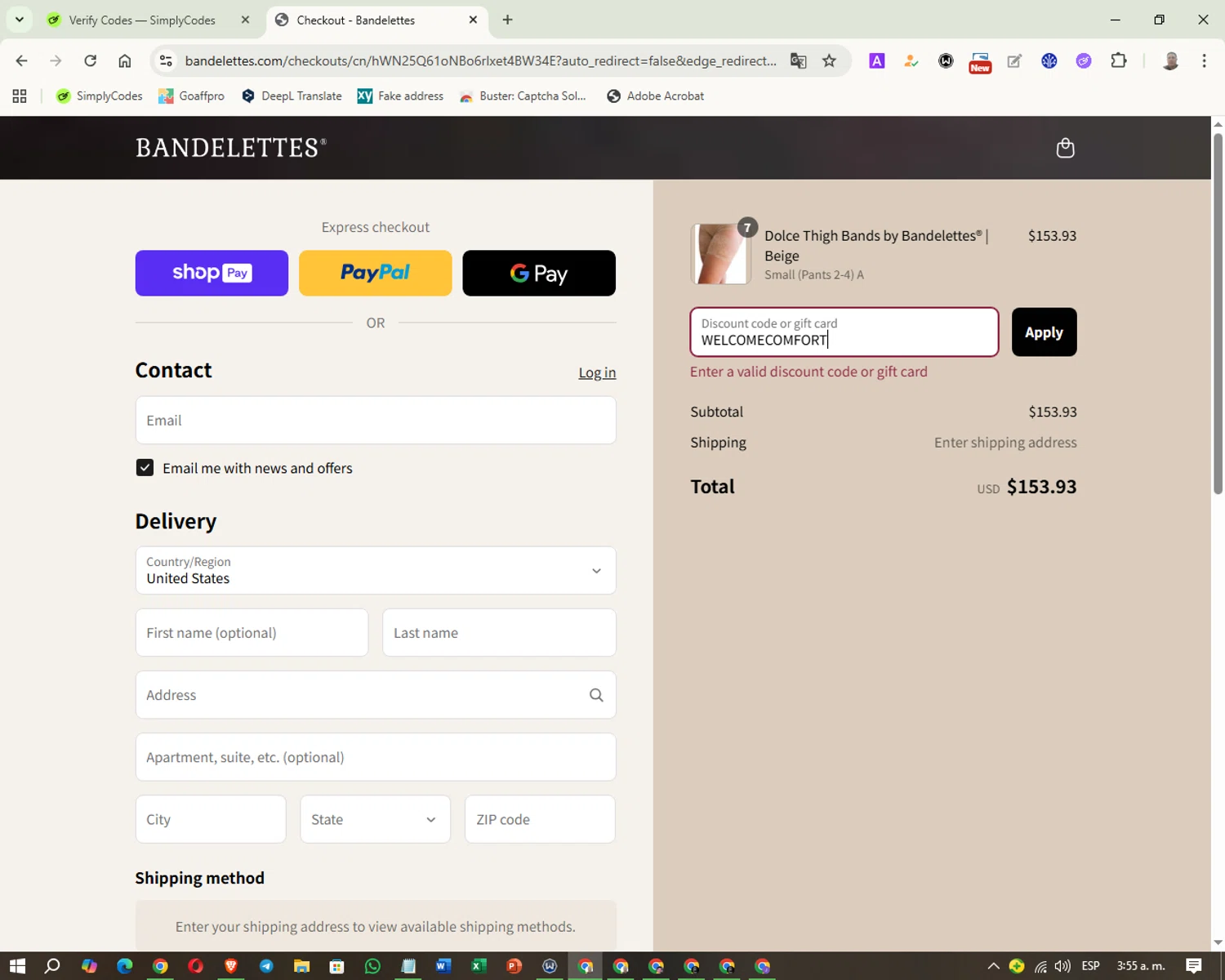Open Windows taskbar search

pyautogui.click(x=52, y=966)
